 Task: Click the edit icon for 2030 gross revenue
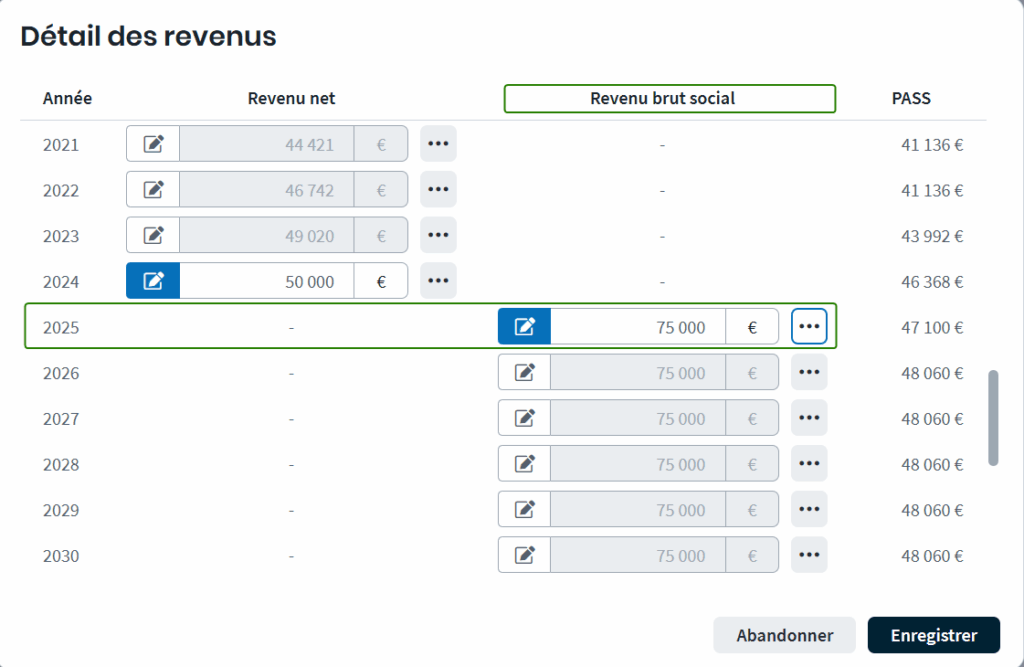[x=524, y=555]
